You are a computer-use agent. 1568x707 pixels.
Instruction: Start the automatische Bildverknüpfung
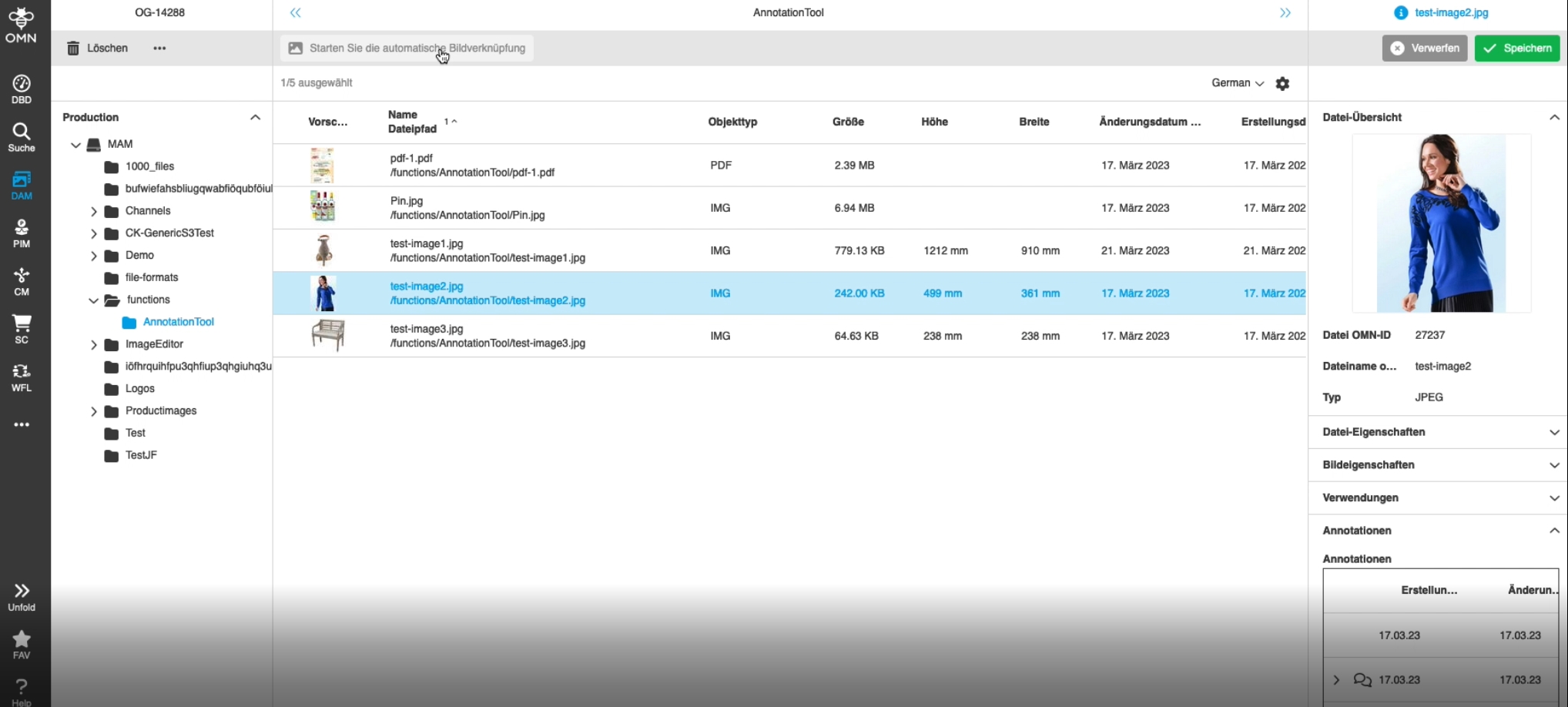[x=407, y=48]
